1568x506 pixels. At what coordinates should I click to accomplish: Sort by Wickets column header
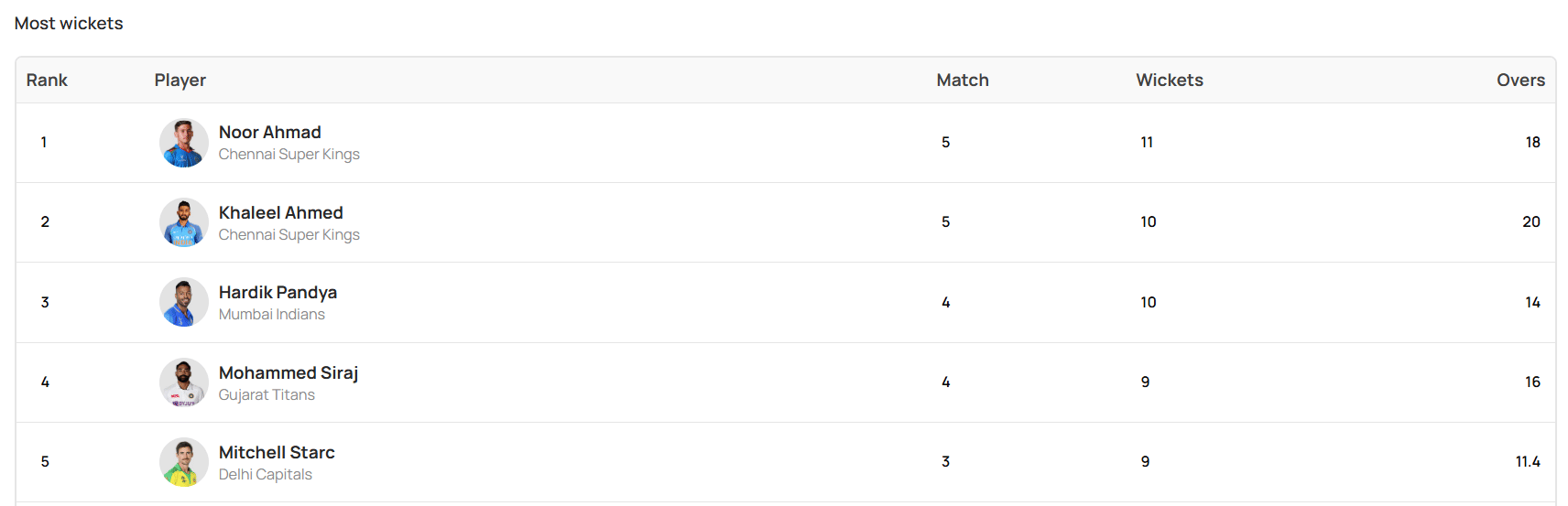pyautogui.click(x=1169, y=80)
